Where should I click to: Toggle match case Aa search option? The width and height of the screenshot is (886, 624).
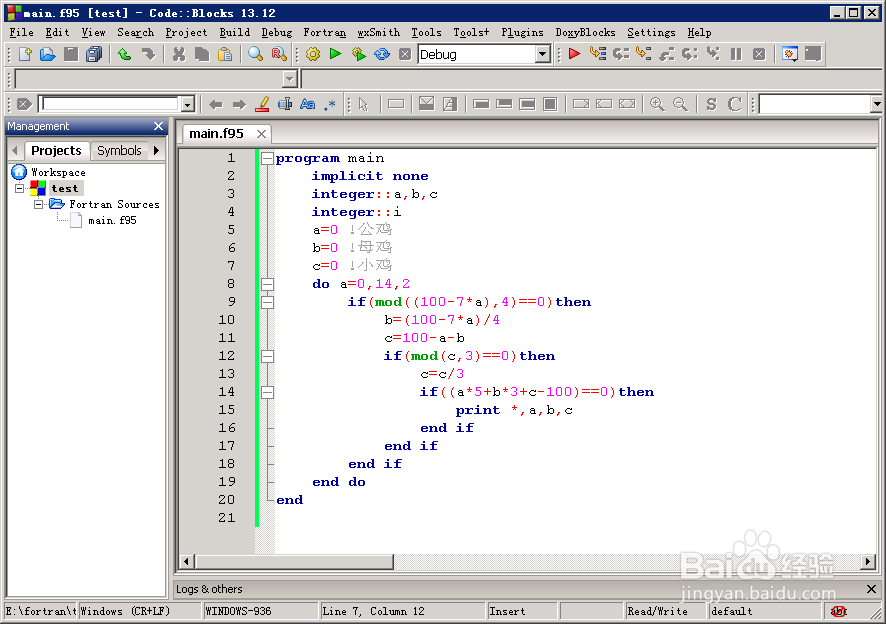point(307,104)
